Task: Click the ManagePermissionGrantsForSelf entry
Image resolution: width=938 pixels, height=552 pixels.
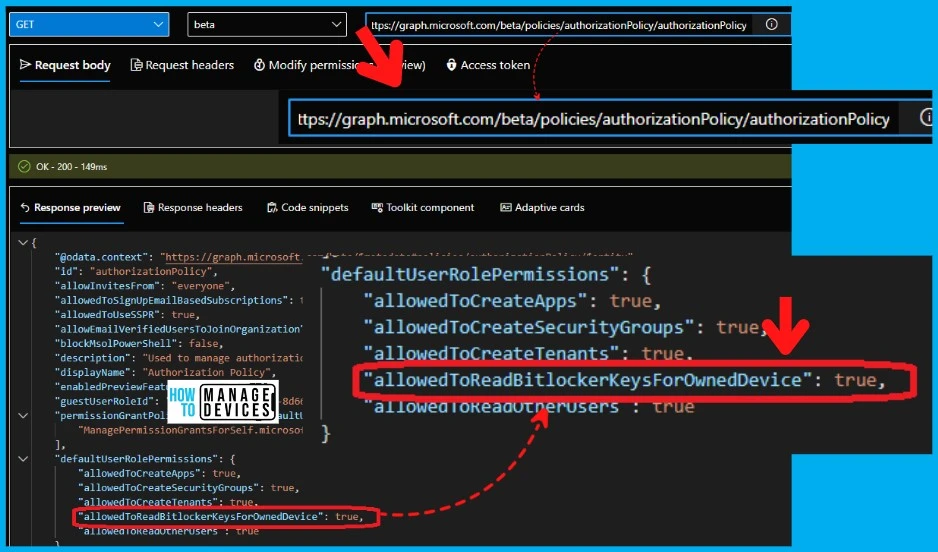Action: click(190, 430)
